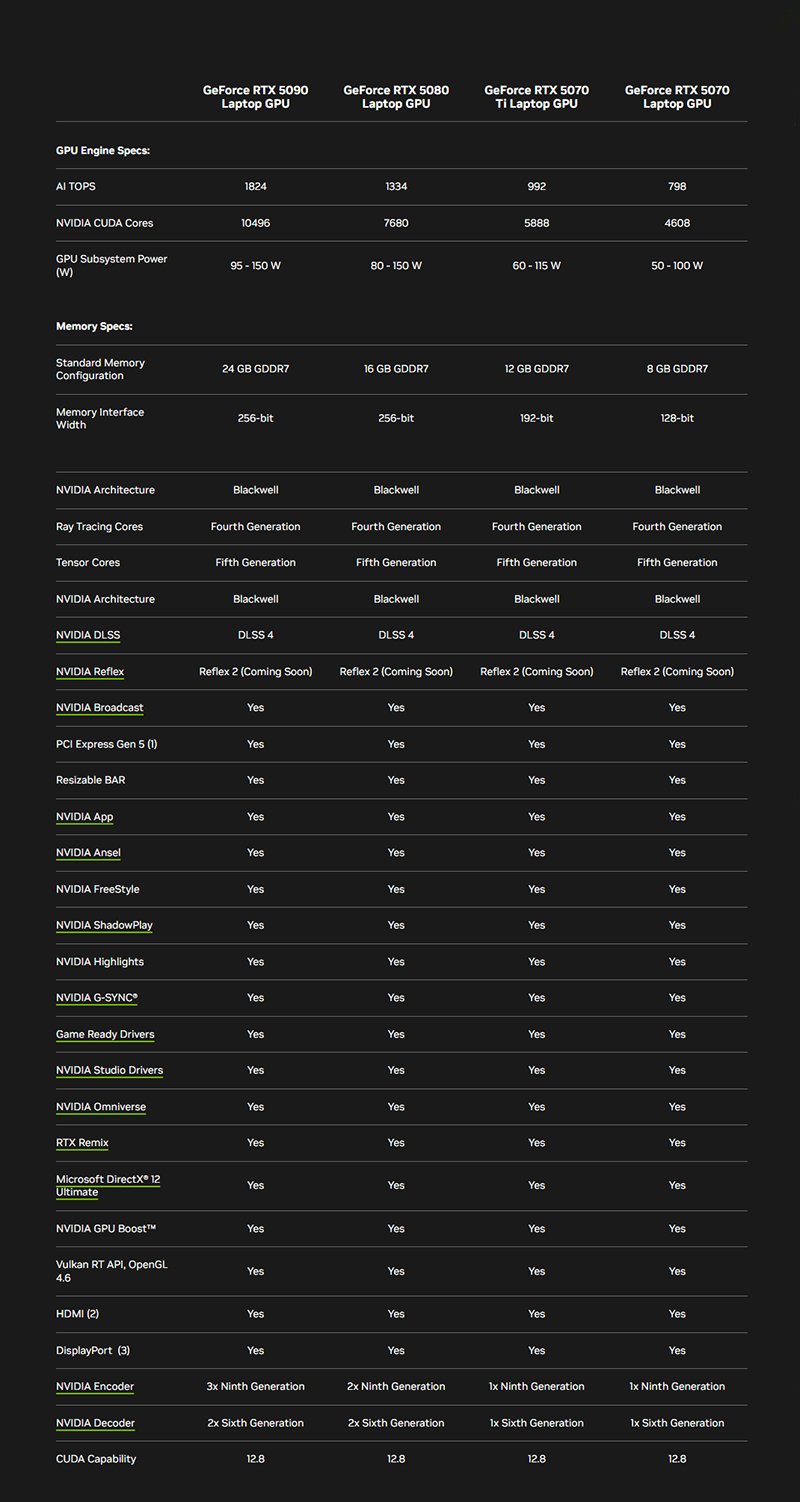
Task: Select the 16 GB GDDR7 value
Action: tap(396, 369)
